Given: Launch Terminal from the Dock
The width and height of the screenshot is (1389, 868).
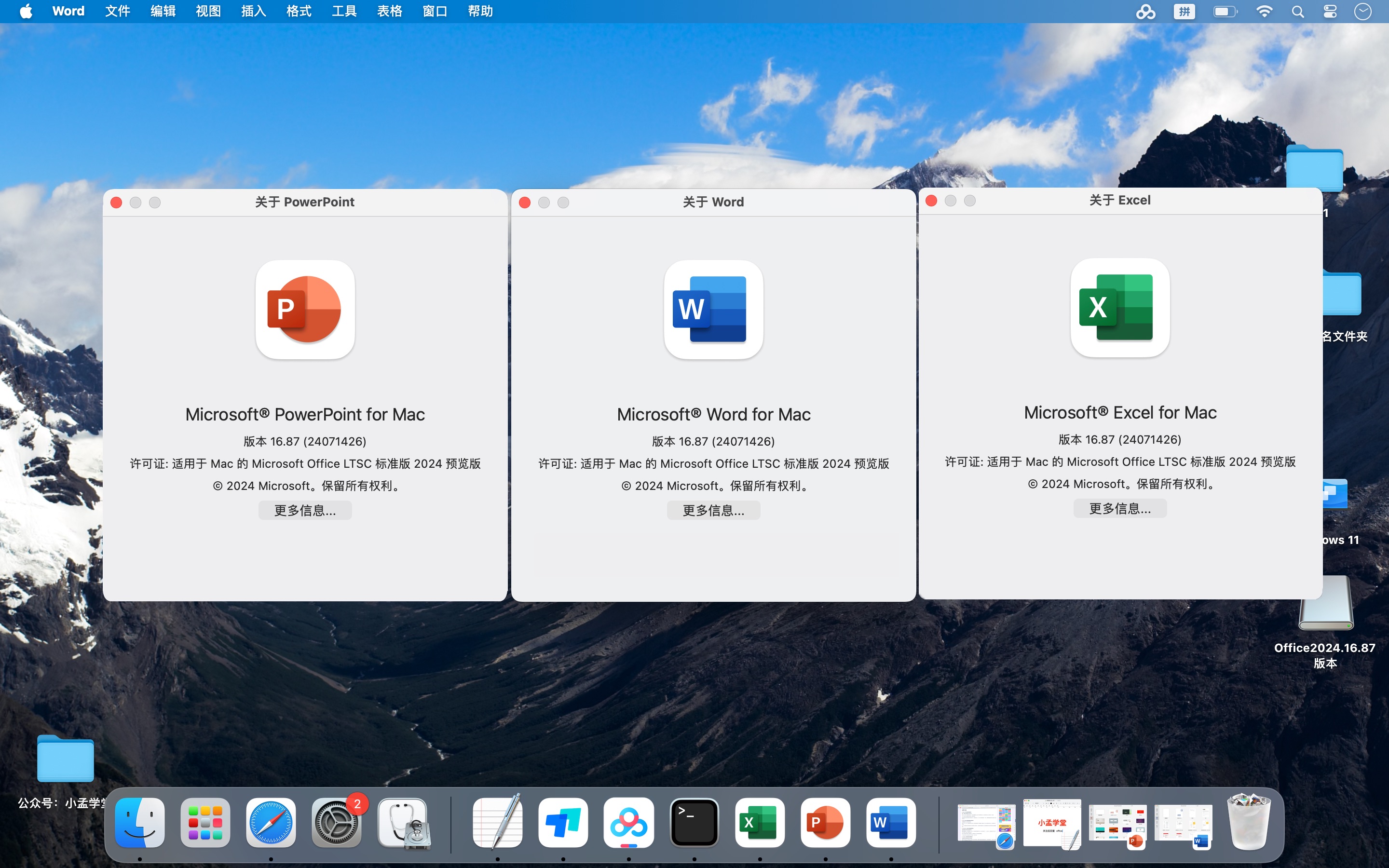Looking at the screenshot, I should [x=694, y=822].
